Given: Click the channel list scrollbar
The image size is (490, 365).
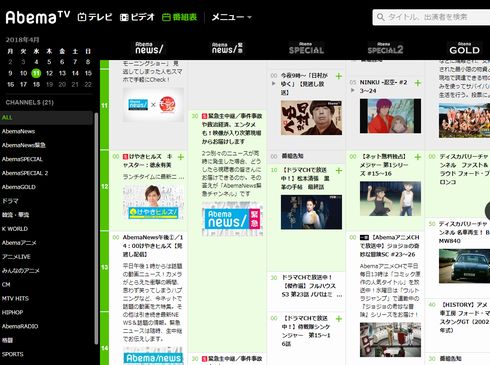Looking at the screenshot, I should pyautogui.click(x=96, y=228).
